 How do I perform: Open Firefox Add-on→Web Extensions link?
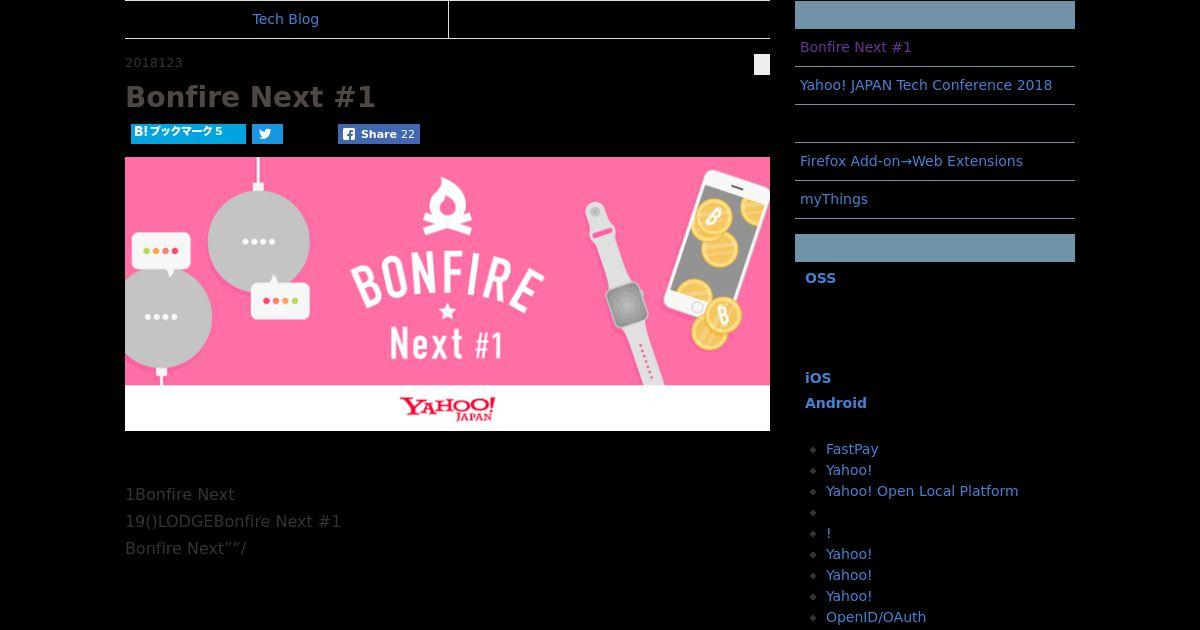tap(911, 161)
